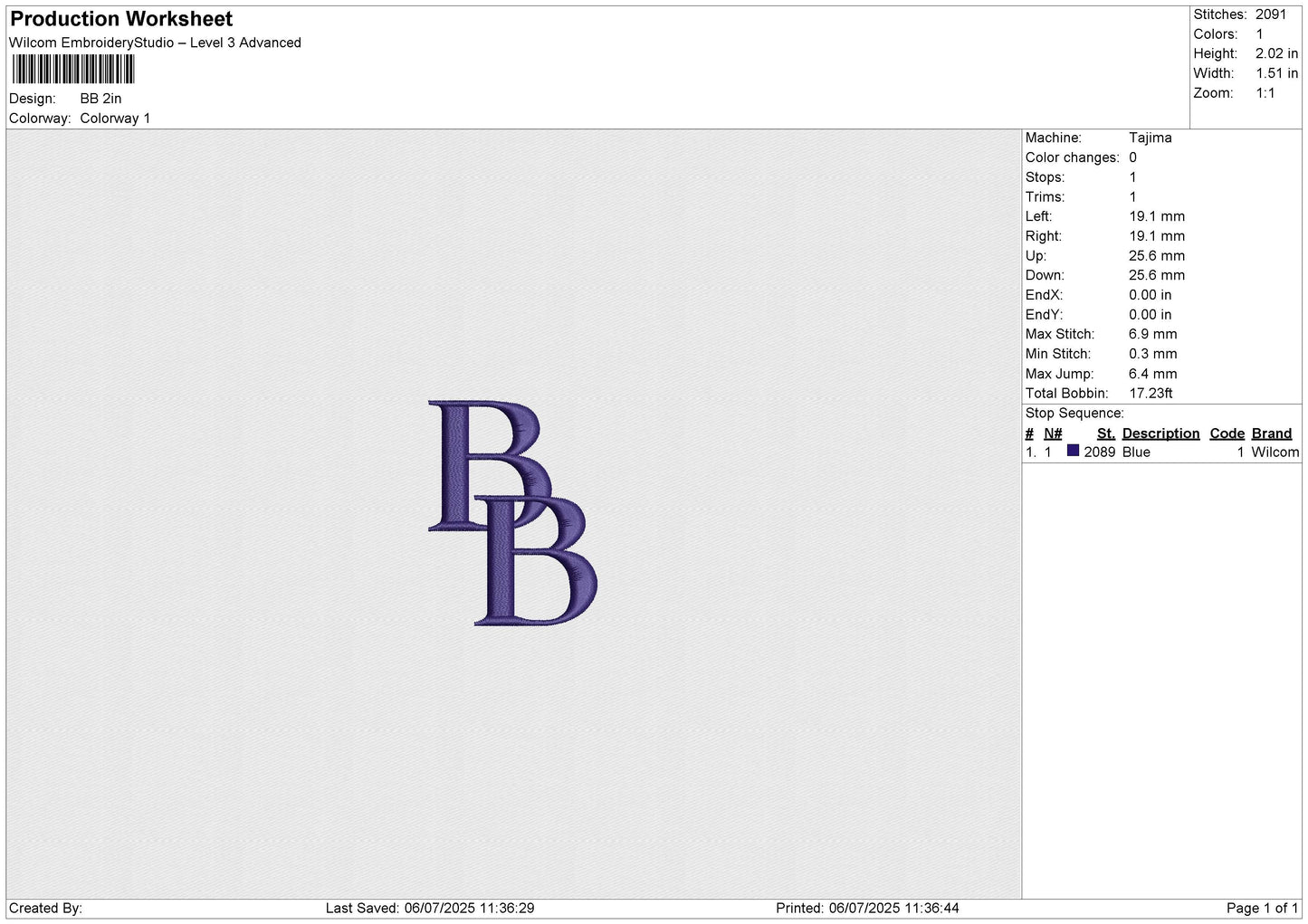
Task: Click the Page 1 of 1 indicator
Action: pos(1262,909)
